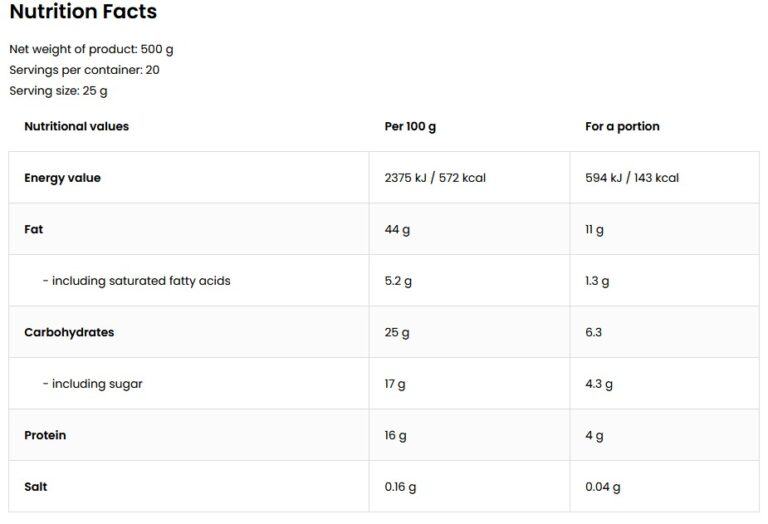The image size is (768, 524).
Task: Click the 0.04 g salt portion value
Action: pyautogui.click(x=603, y=487)
